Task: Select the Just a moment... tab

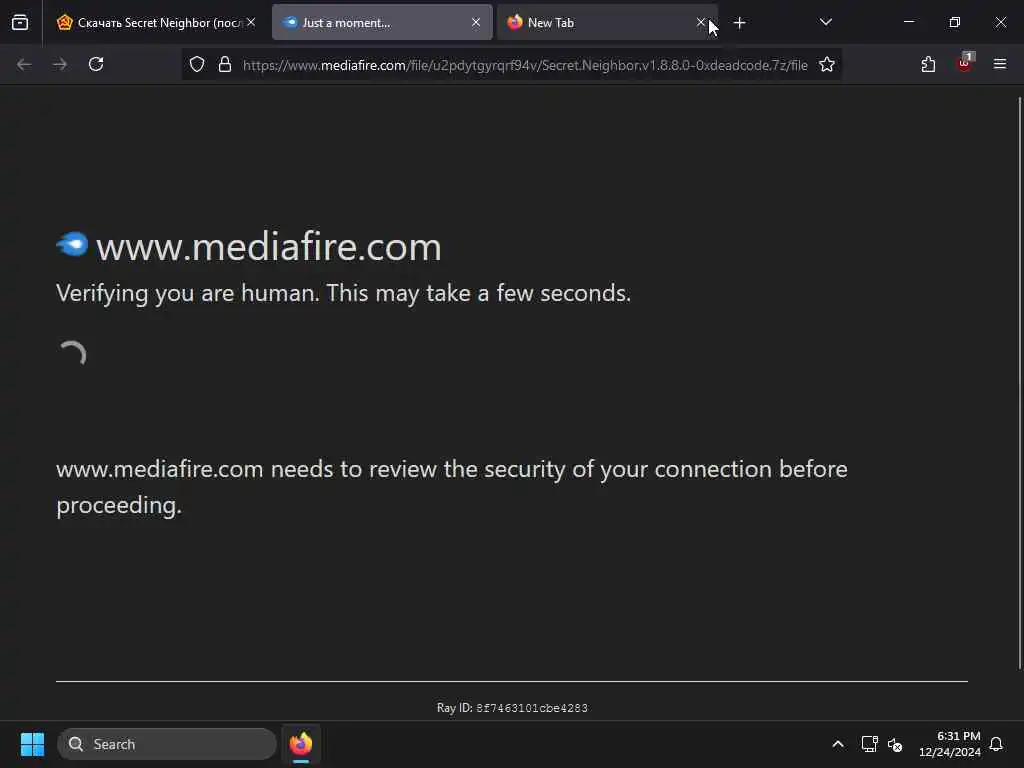Action: (382, 23)
